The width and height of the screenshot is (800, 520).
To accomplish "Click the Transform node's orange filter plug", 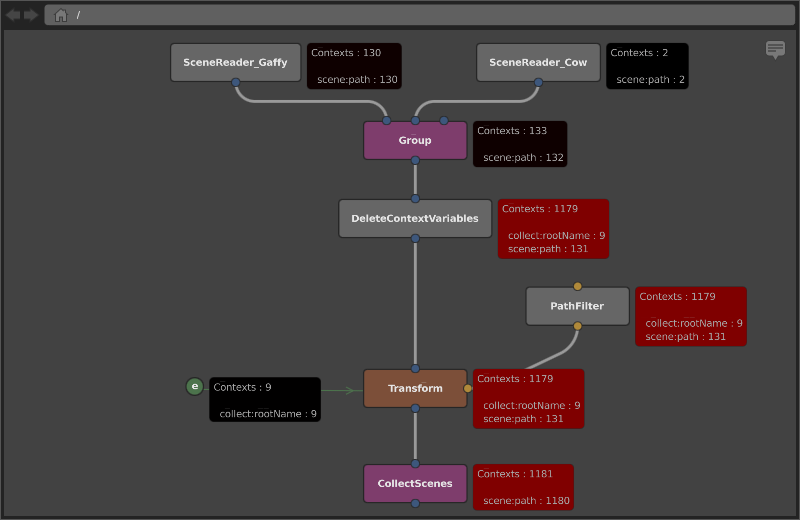I will (x=467, y=388).
